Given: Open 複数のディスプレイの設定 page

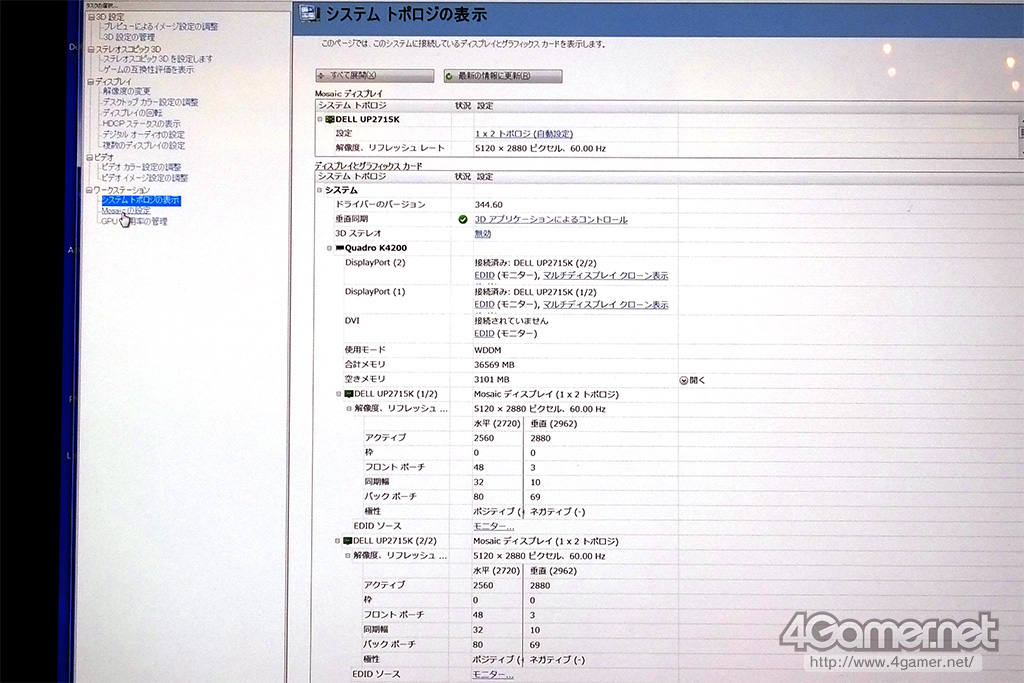Looking at the screenshot, I should [x=144, y=145].
